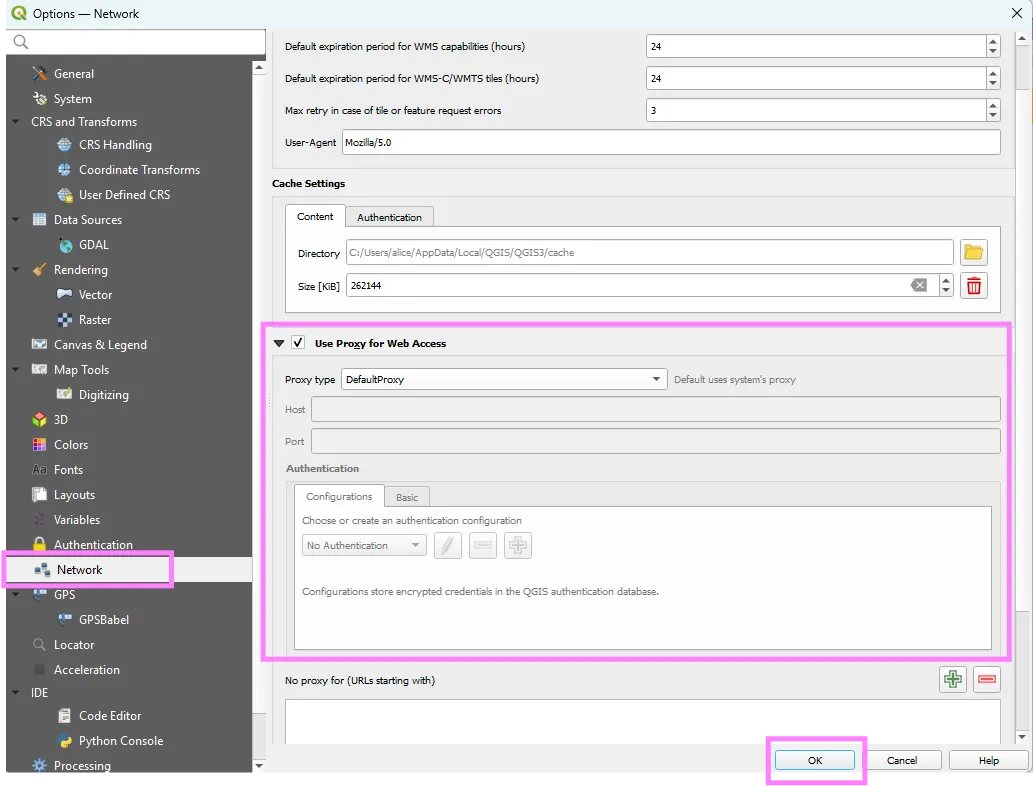
Task: Open Help for network options
Action: coord(987,760)
